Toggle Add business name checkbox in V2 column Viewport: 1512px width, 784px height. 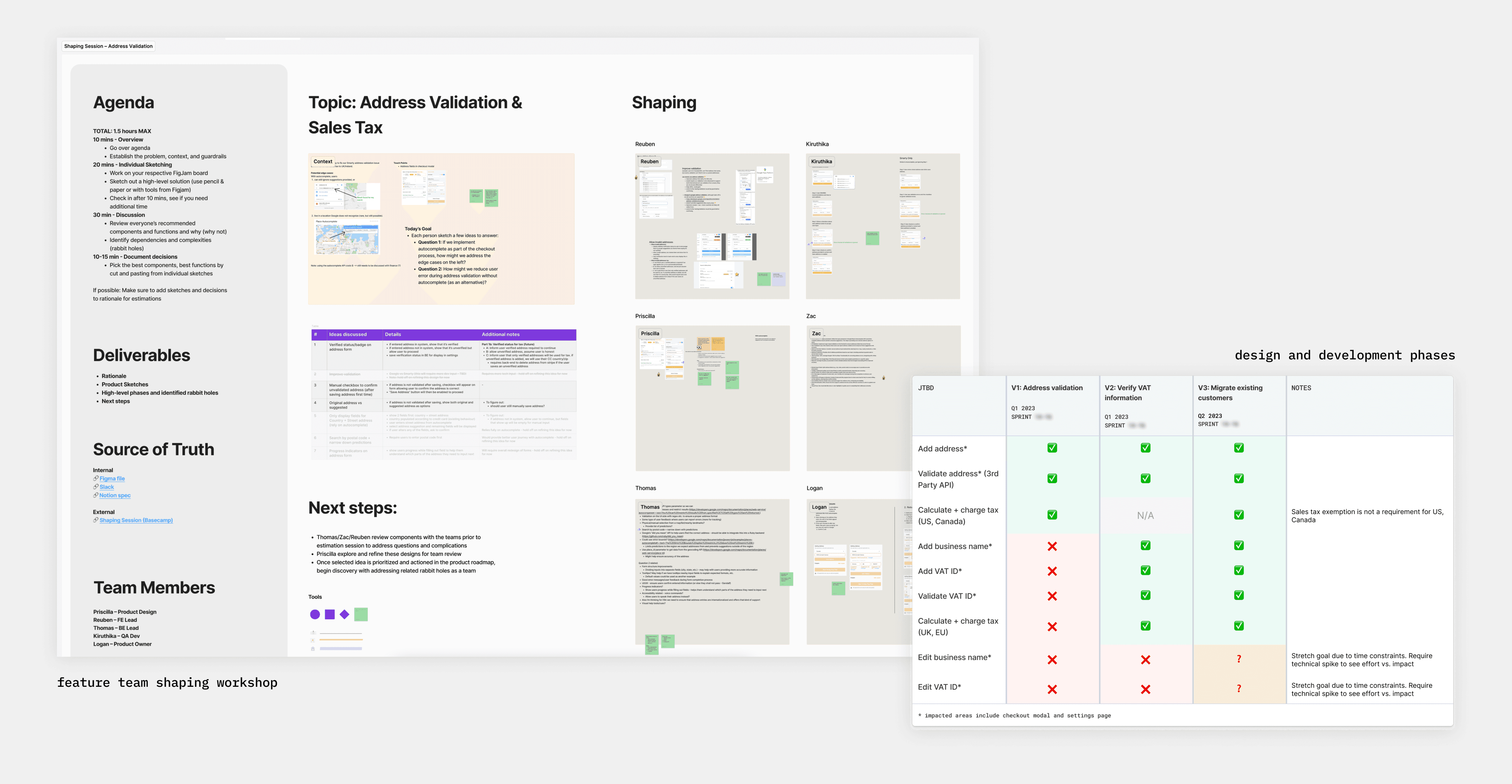point(1145,545)
